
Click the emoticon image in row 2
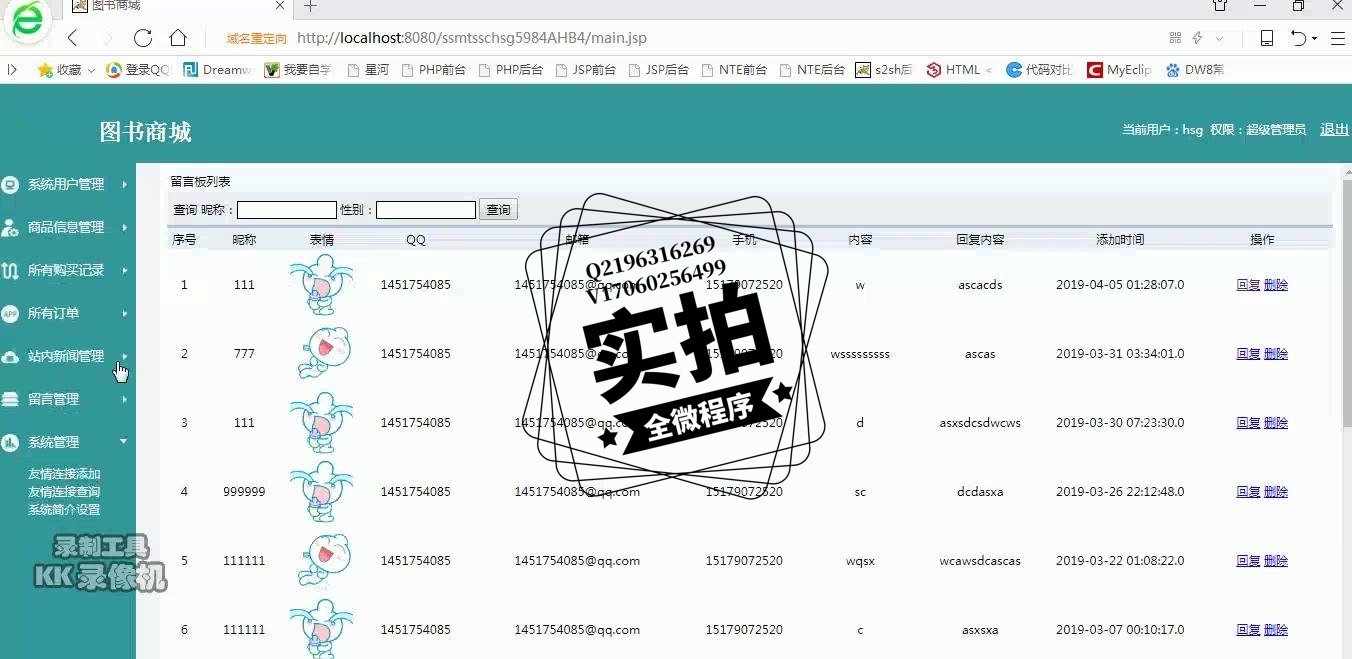tap(322, 353)
